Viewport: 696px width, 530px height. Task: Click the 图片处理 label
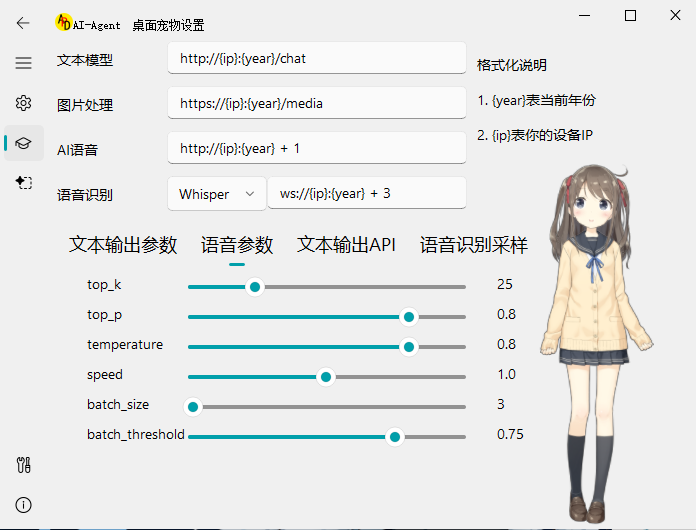click(x=85, y=105)
